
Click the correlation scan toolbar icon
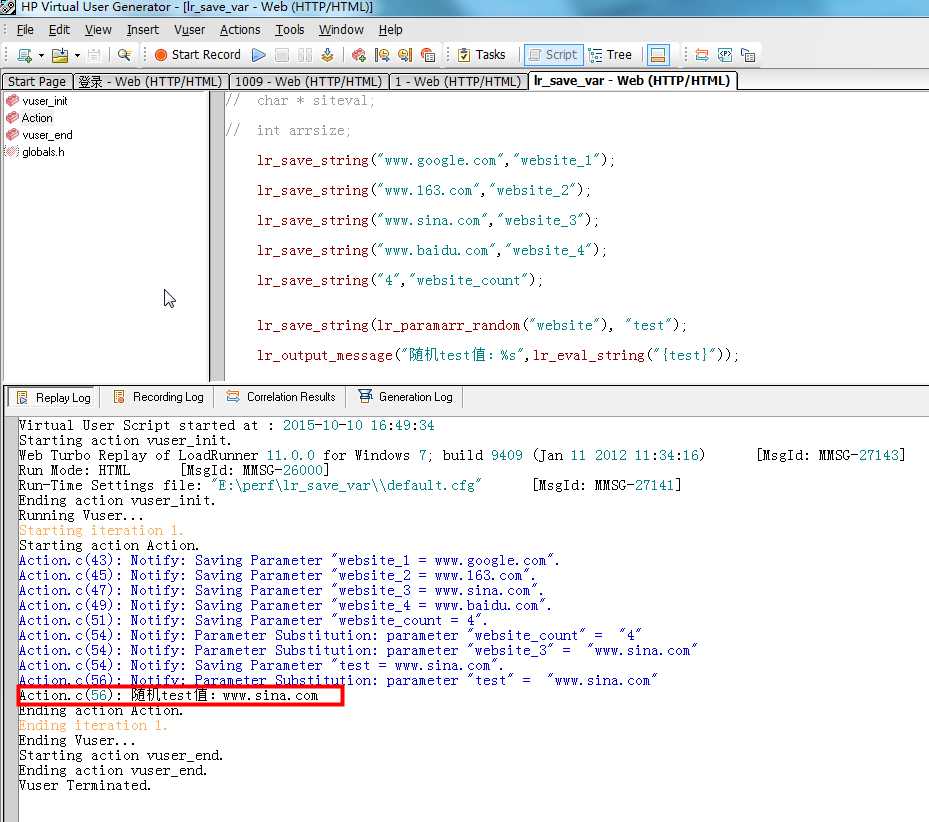pos(702,55)
